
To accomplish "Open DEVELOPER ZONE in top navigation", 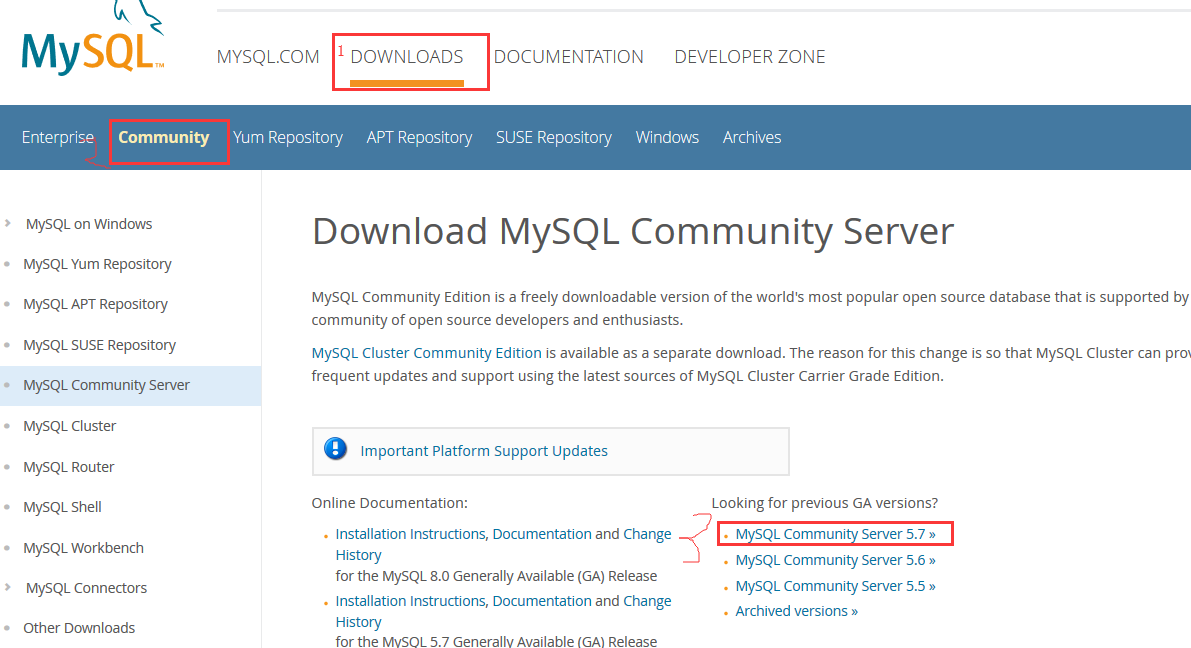I will point(749,57).
